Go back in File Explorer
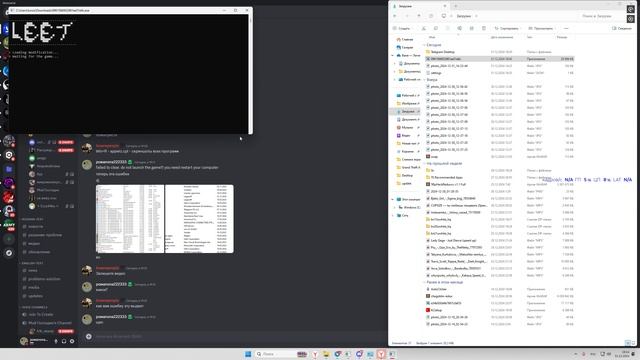 [x=395, y=16]
